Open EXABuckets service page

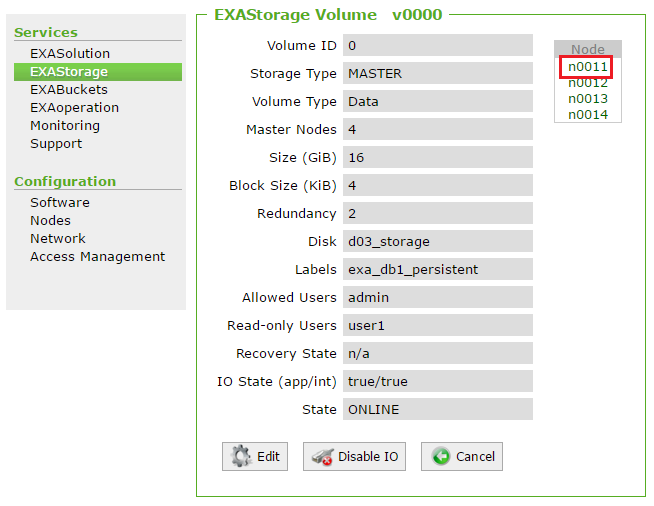pos(69,90)
